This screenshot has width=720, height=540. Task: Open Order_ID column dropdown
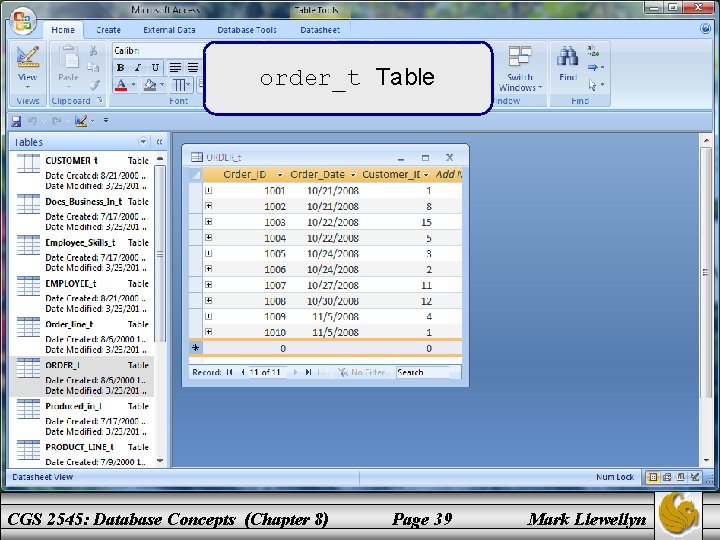pyautogui.click(x=280, y=174)
